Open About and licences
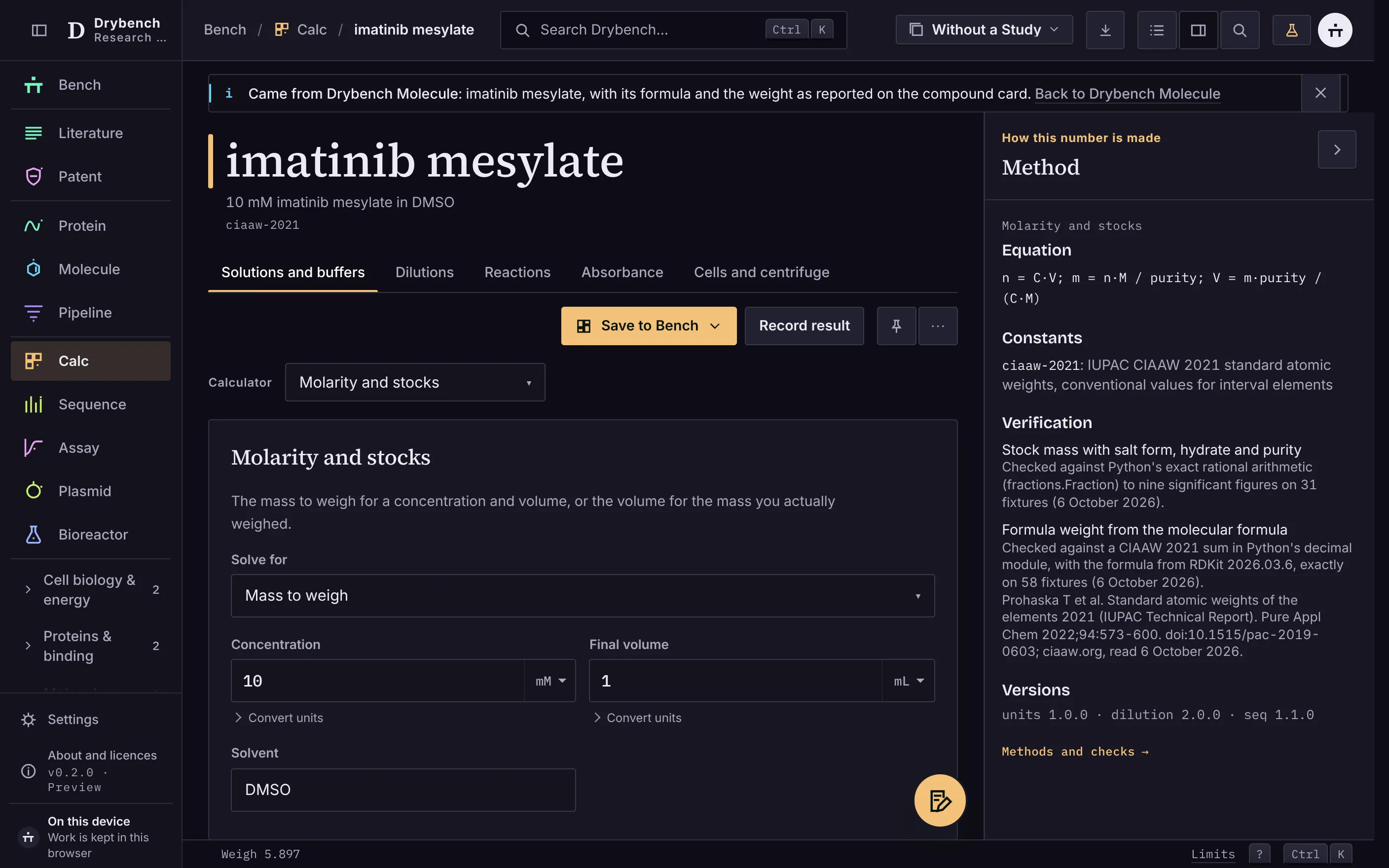1389x868 pixels. click(x=91, y=771)
